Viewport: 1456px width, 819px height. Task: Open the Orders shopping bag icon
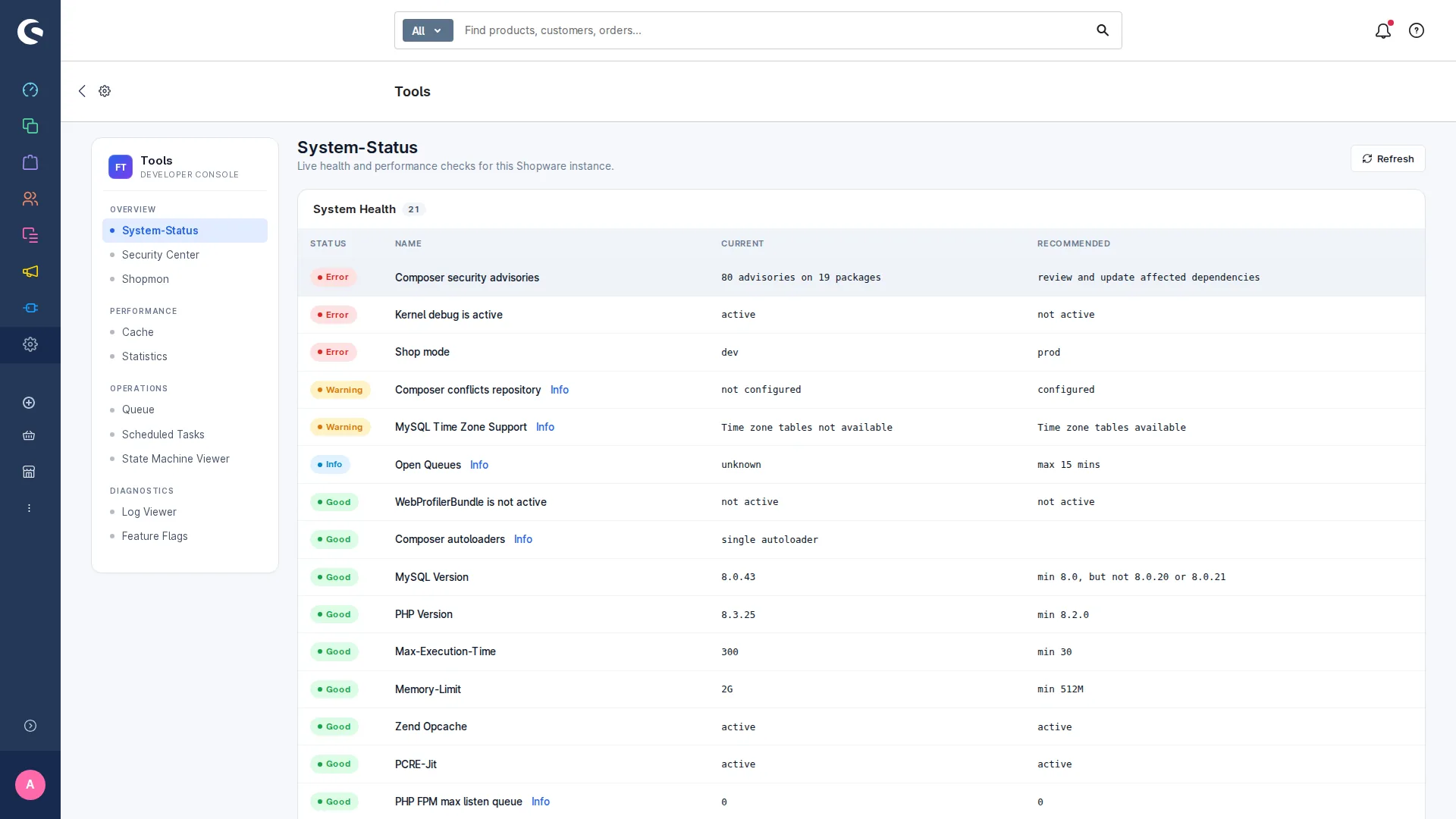click(x=30, y=162)
